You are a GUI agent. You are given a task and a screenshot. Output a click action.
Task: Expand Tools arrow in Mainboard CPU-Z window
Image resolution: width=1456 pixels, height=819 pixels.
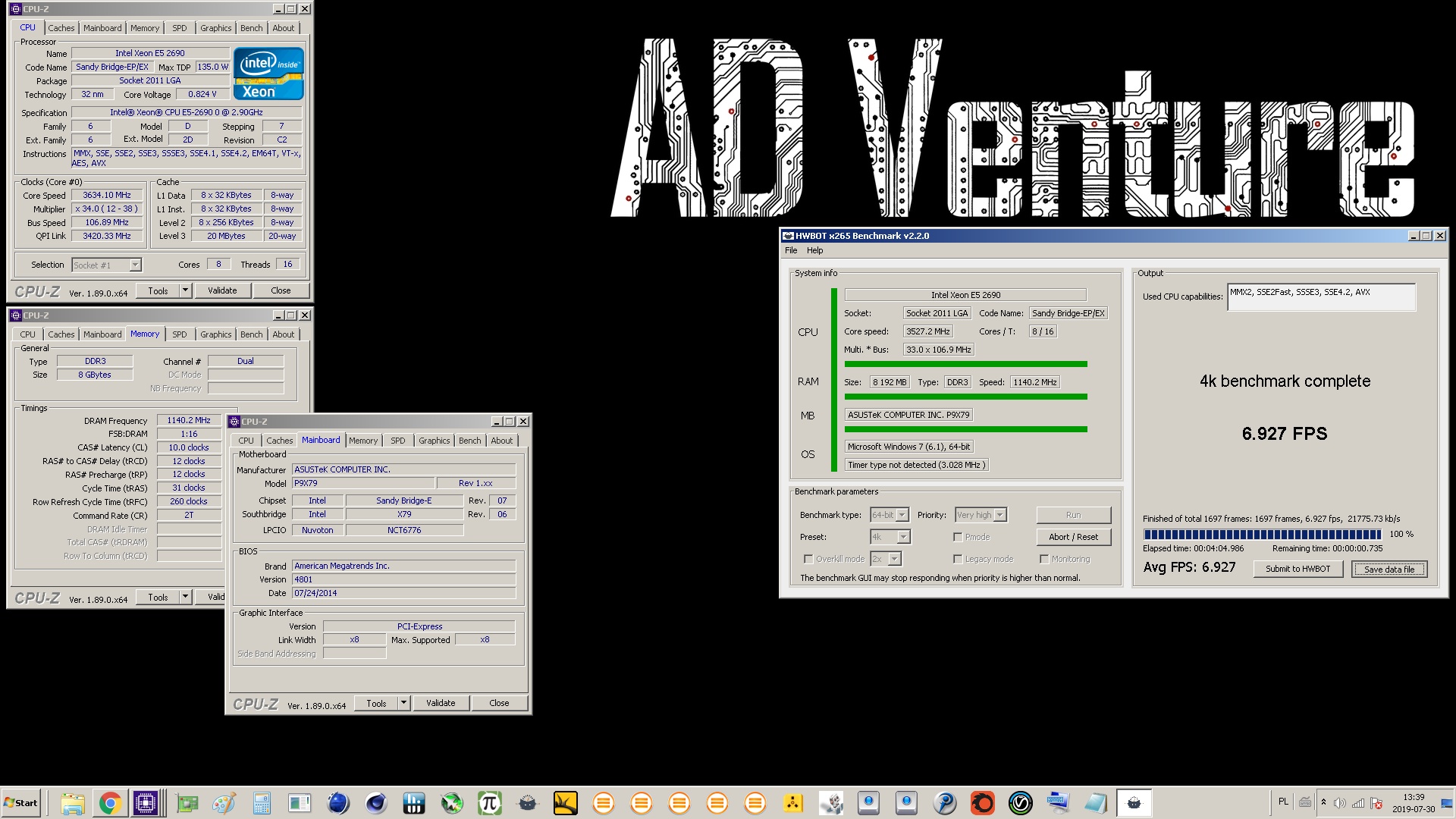[x=403, y=703]
